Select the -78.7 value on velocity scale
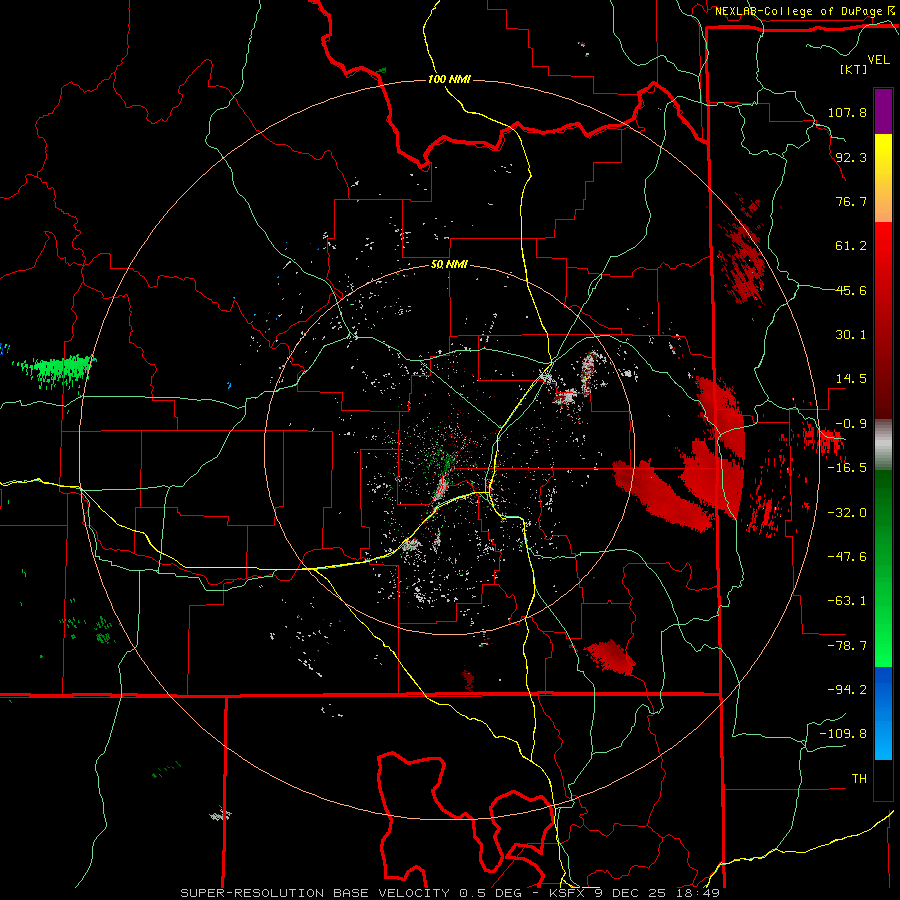 click(847, 646)
